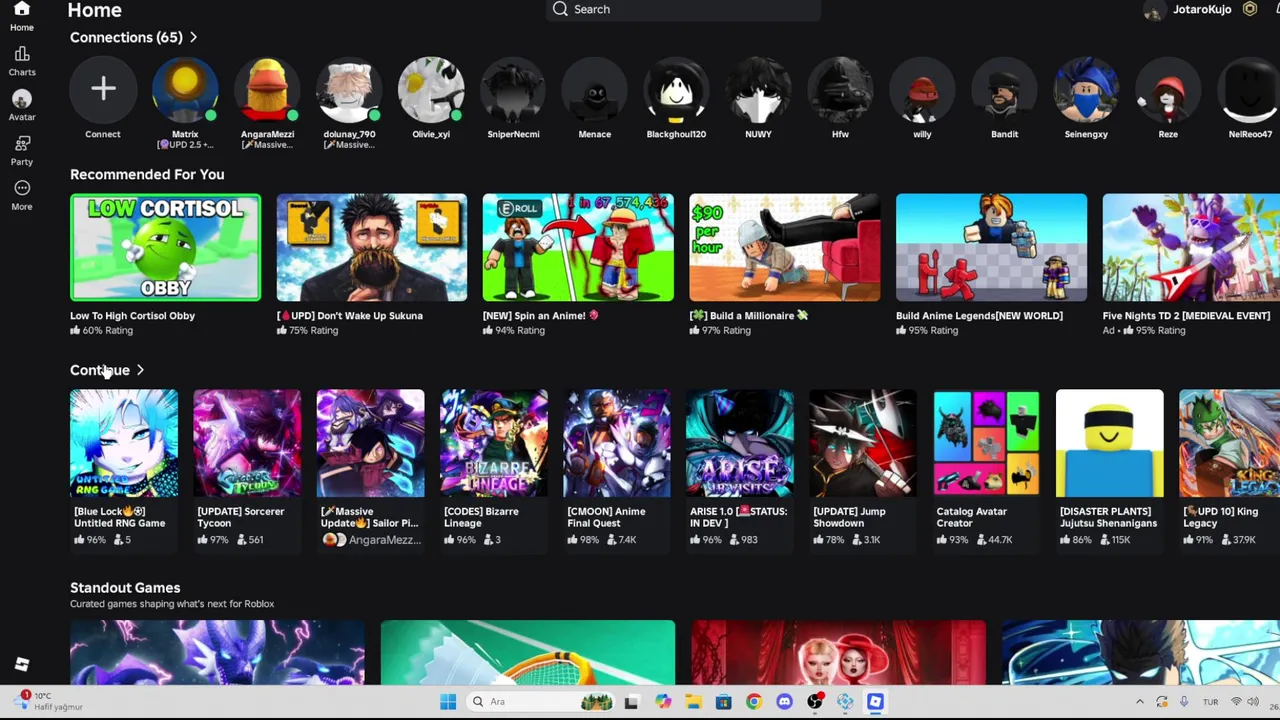Open Anime Final Quest thumbnail

pos(617,443)
